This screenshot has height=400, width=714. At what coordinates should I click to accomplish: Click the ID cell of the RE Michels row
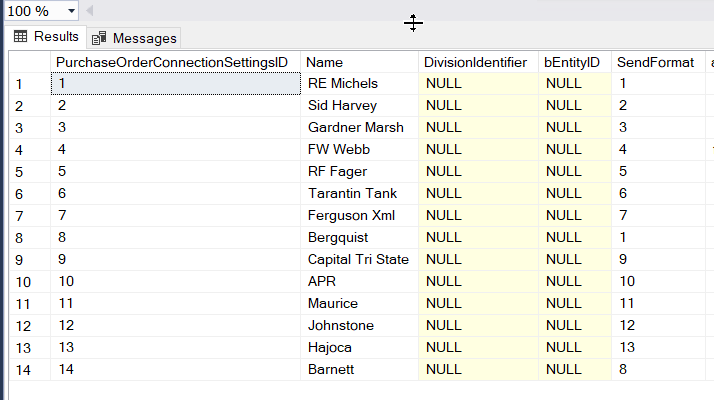pyautogui.click(x=175, y=83)
